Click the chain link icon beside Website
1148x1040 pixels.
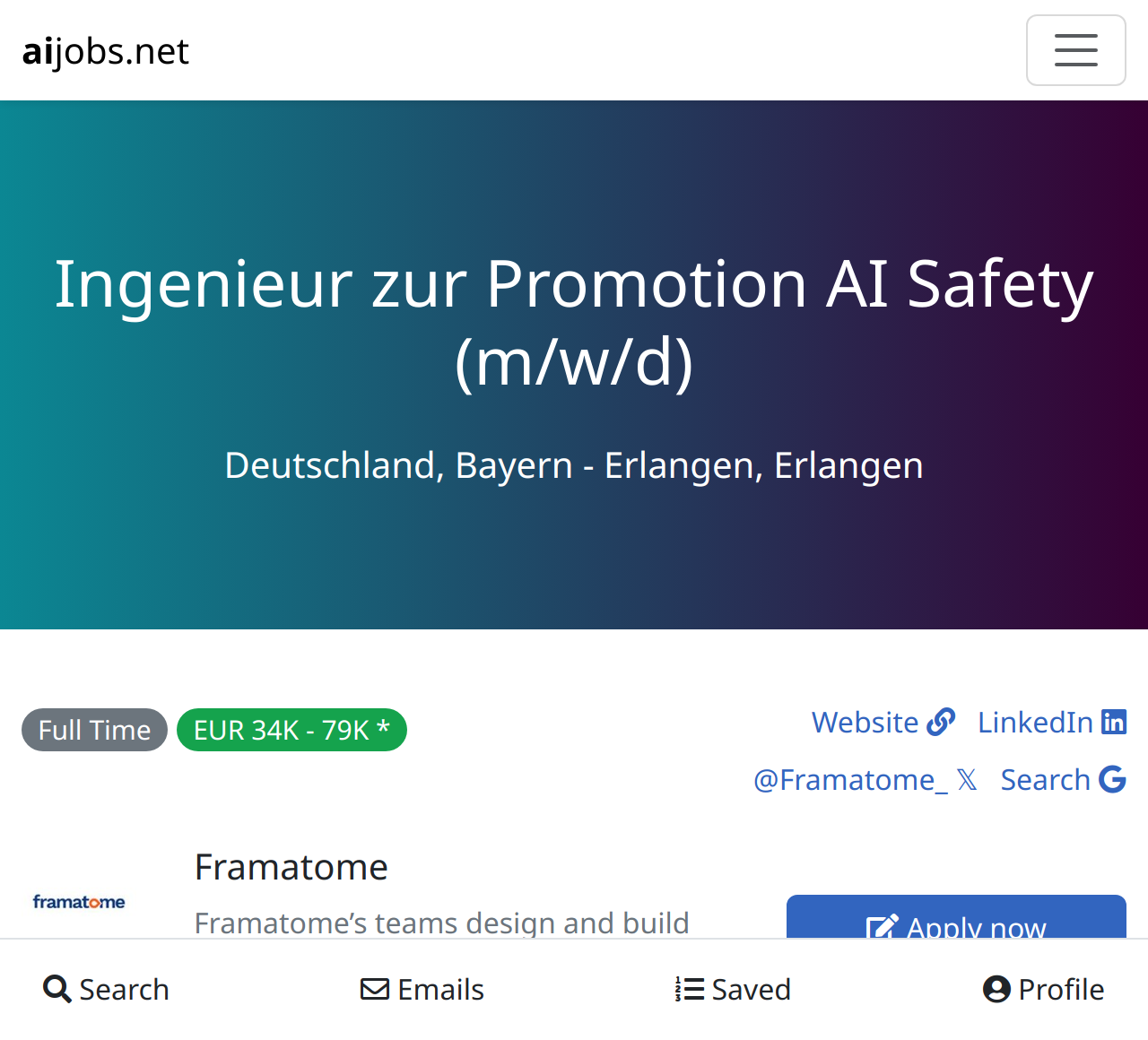click(941, 722)
